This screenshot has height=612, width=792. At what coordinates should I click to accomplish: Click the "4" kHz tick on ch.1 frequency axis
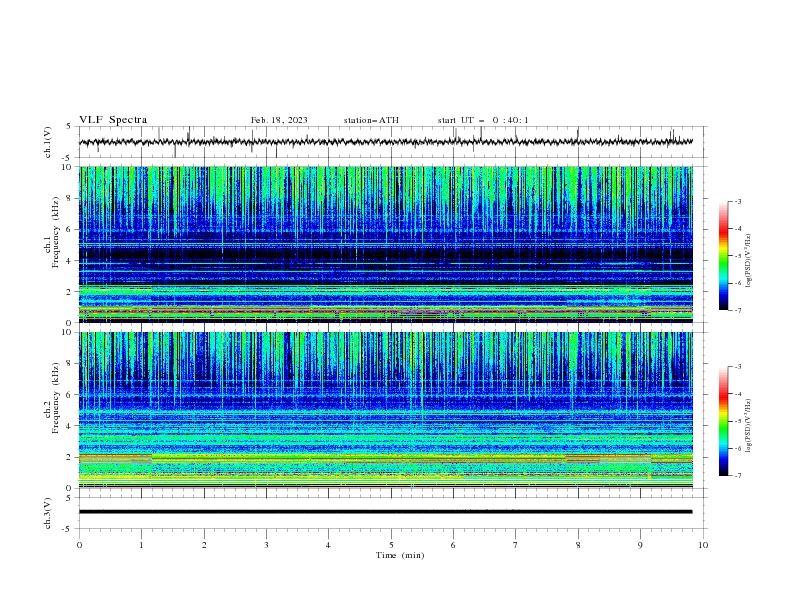pyautogui.click(x=69, y=261)
